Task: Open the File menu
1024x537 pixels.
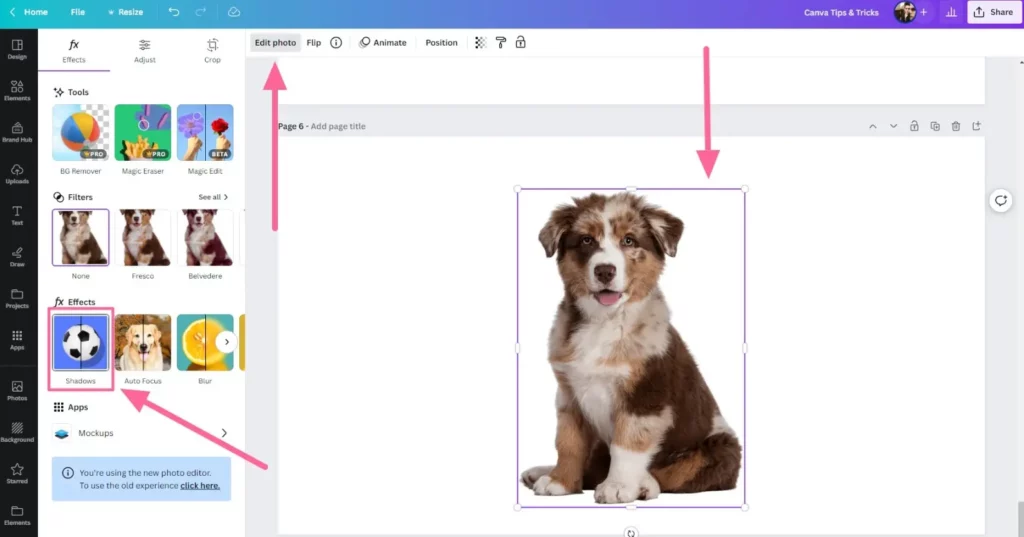Action: (x=78, y=12)
